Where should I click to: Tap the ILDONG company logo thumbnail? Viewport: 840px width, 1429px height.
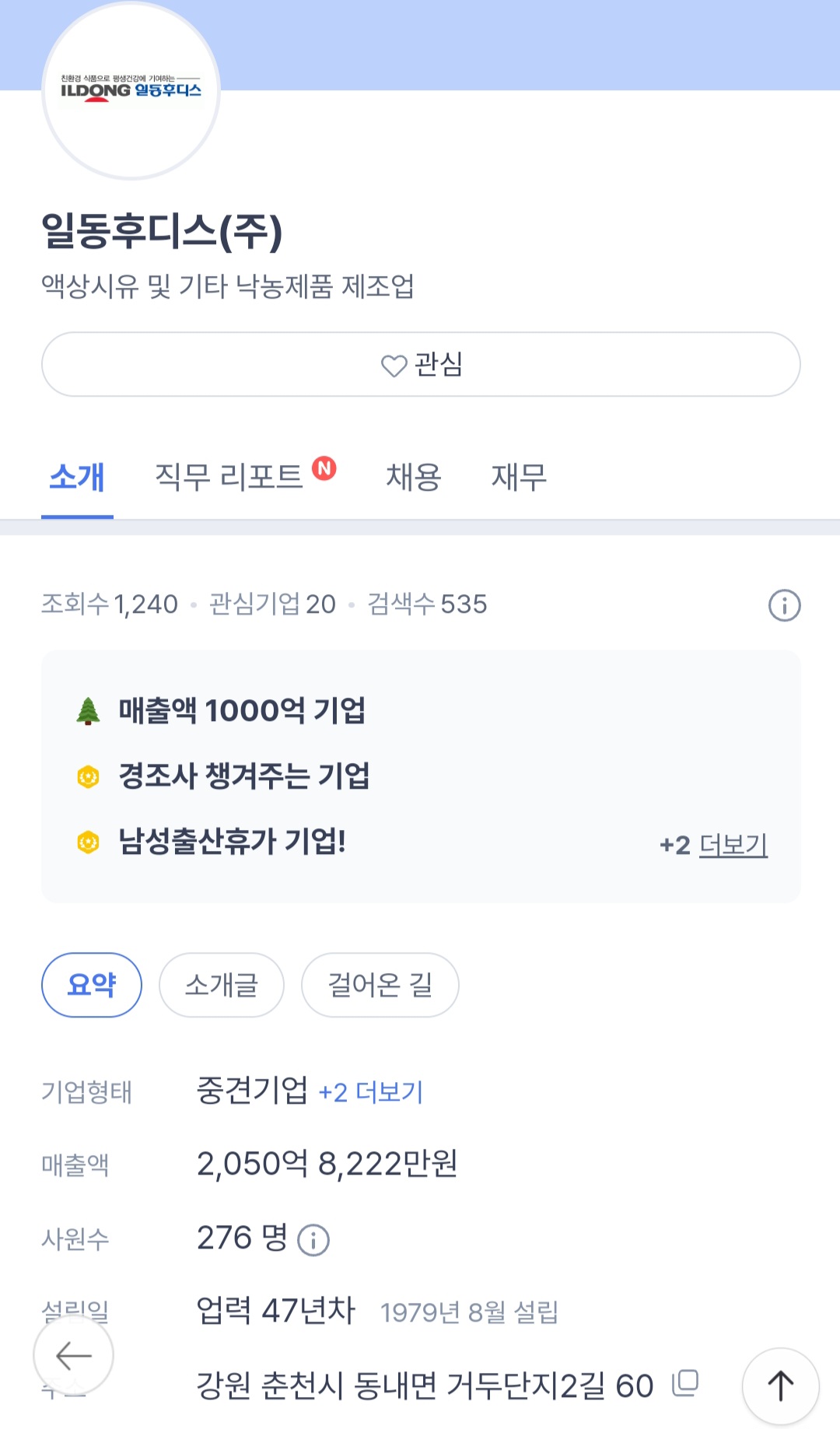(131, 90)
